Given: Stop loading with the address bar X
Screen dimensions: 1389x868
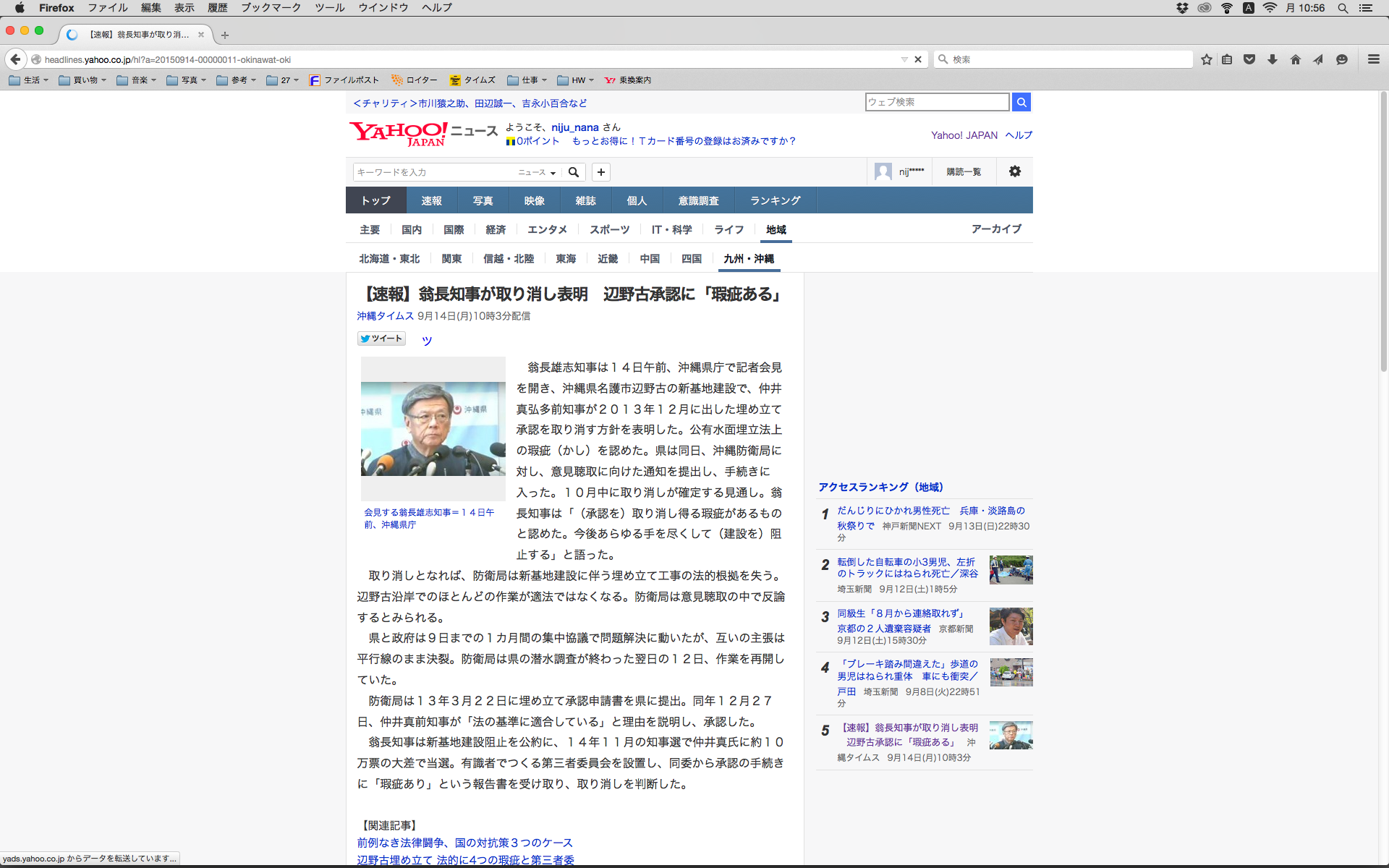Looking at the screenshot, I should point(918,59).
